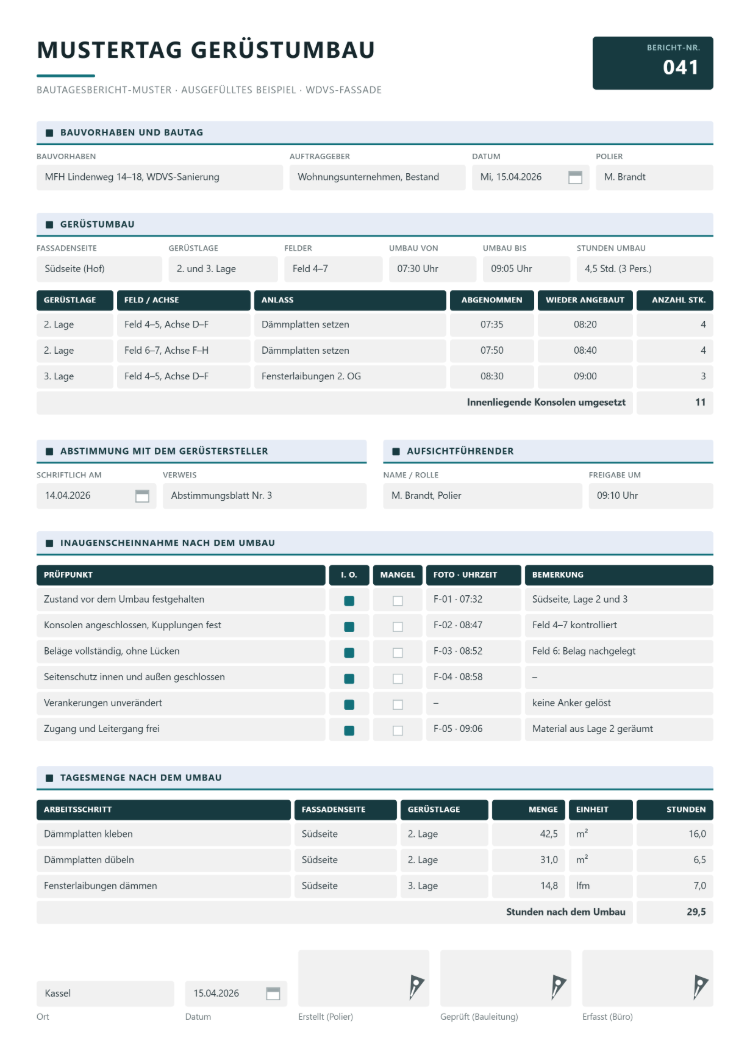The height and width of the screenshot is (1060, 750).
Task: Click the Auftraggeber field Wohnungsunternehmen, Bestand
Action: (377, 177)
